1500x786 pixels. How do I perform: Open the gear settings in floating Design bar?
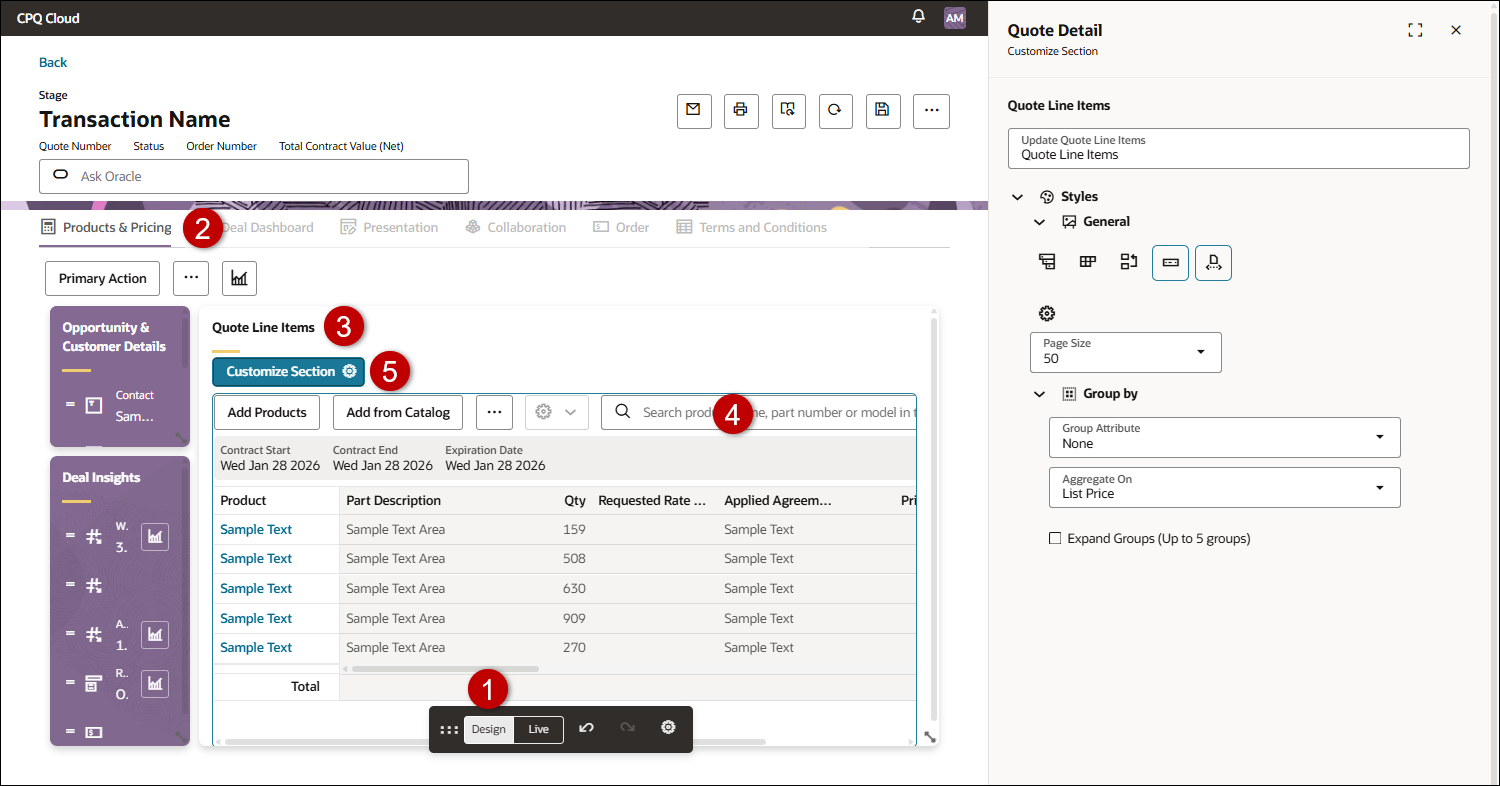[667, 729]
